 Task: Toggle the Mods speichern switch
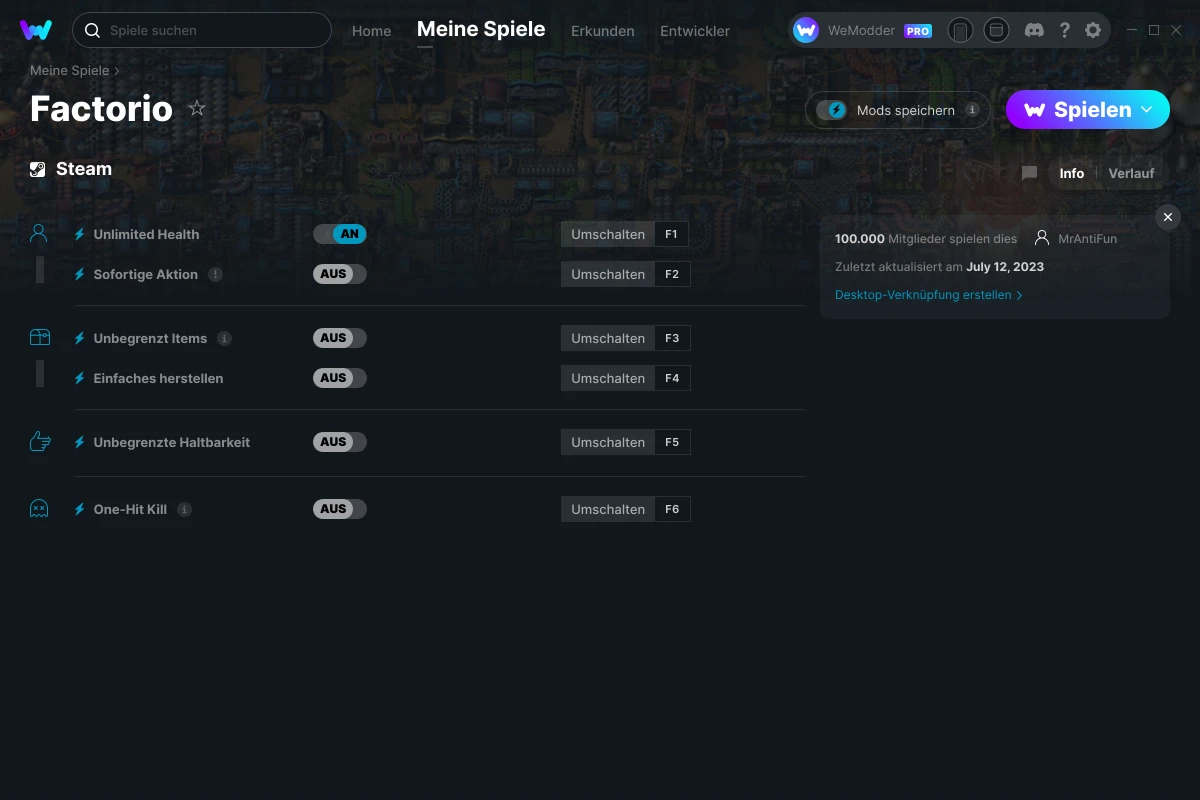831,110
